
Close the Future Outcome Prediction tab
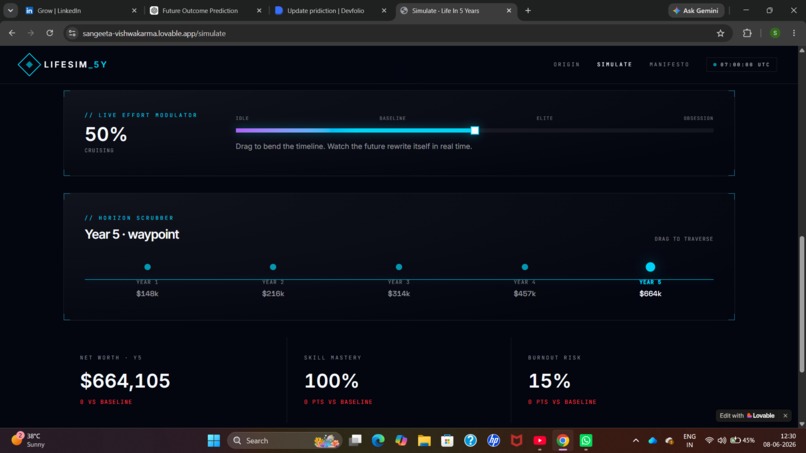[x=259, y=10]
